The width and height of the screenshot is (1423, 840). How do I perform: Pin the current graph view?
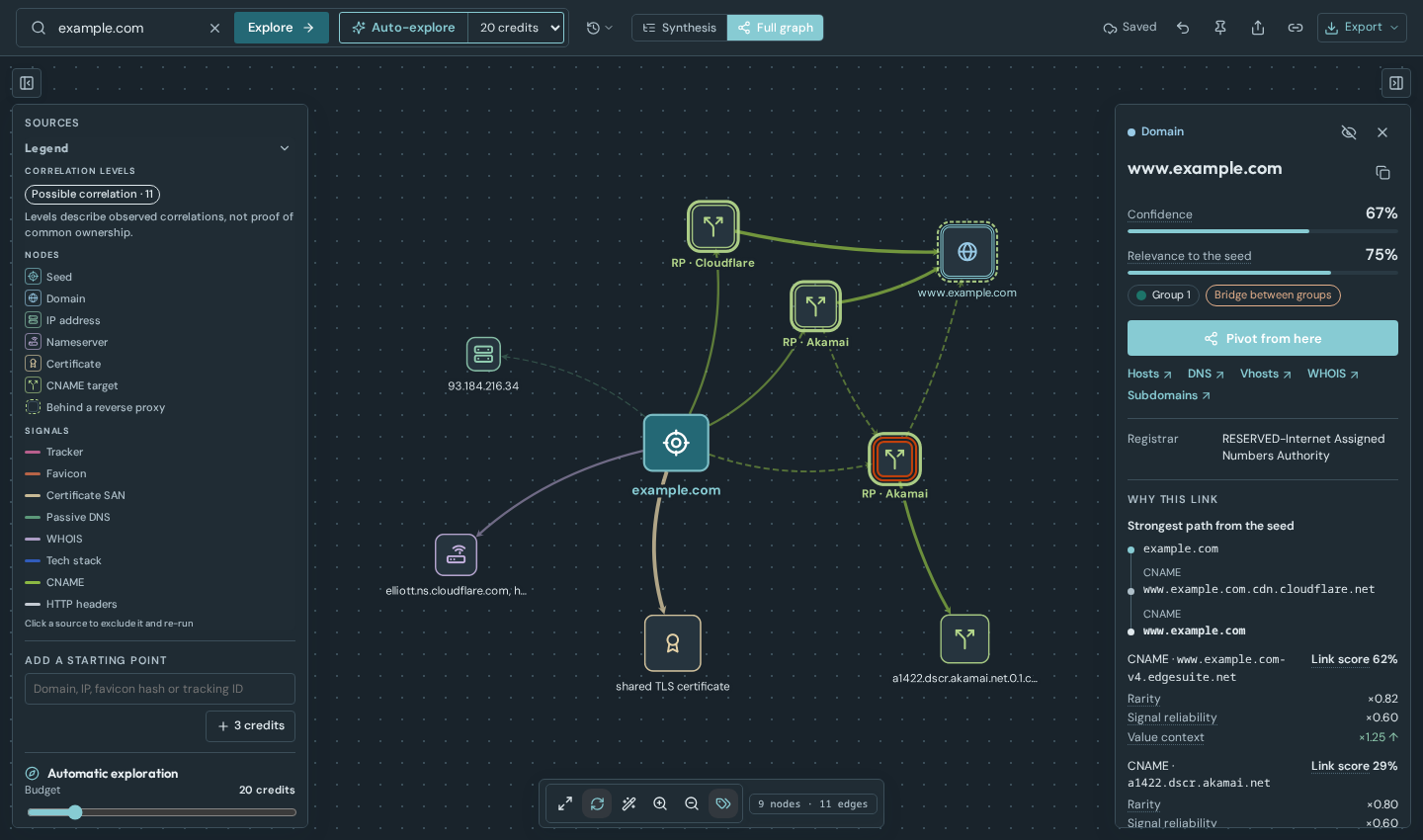click(1220, 28)
